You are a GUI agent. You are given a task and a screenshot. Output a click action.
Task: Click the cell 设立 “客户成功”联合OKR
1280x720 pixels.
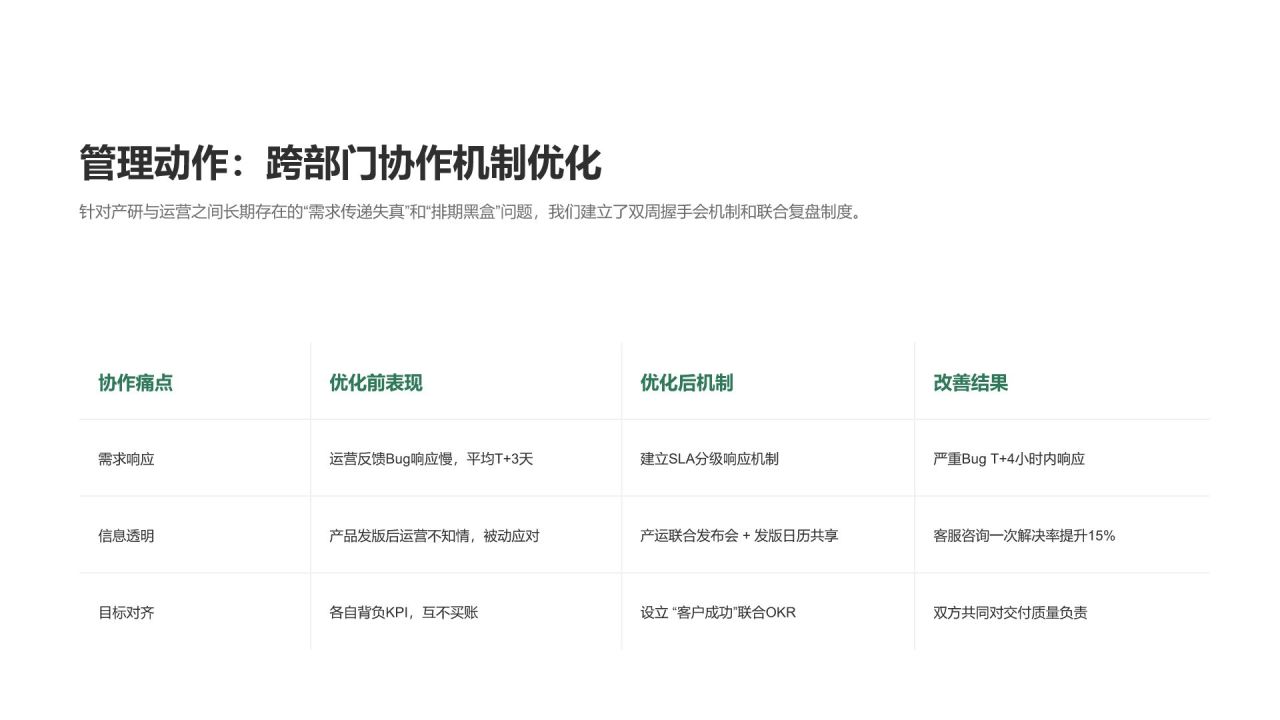[x=718, y=613]
